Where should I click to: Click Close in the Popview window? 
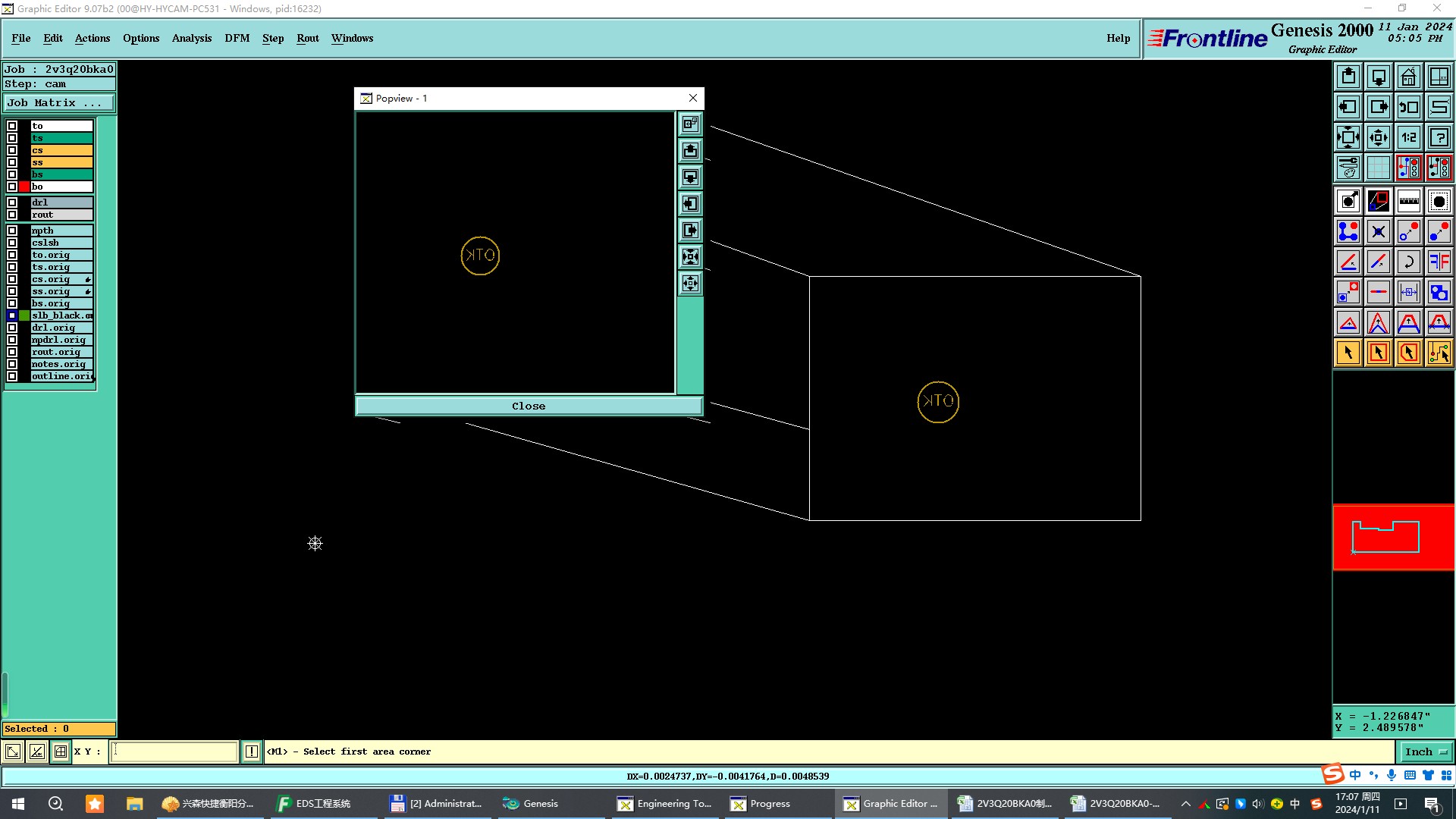[529, 406]
